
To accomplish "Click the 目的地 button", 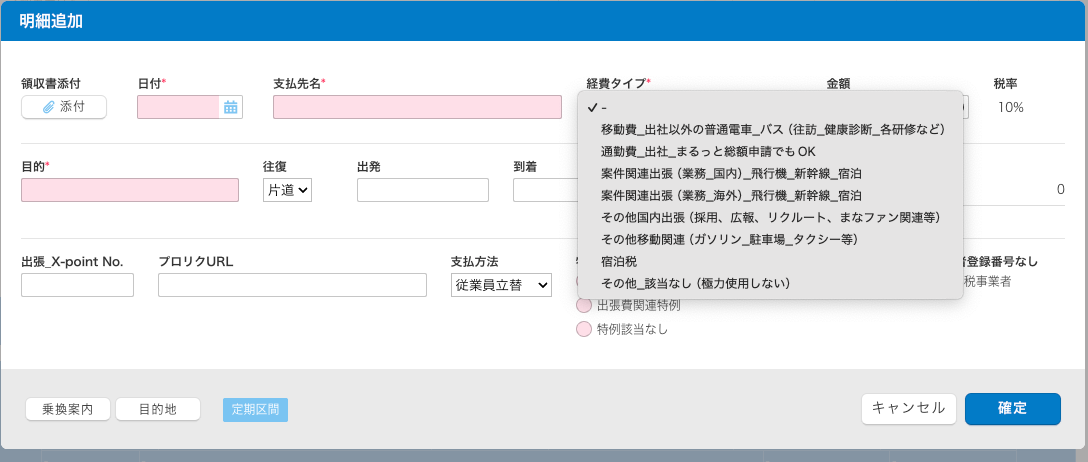I will pyautogui.click(x=158, y=409).
